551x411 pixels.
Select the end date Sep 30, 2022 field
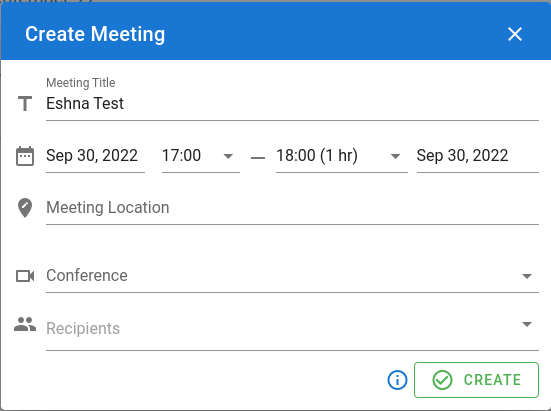tap(478, 156)
